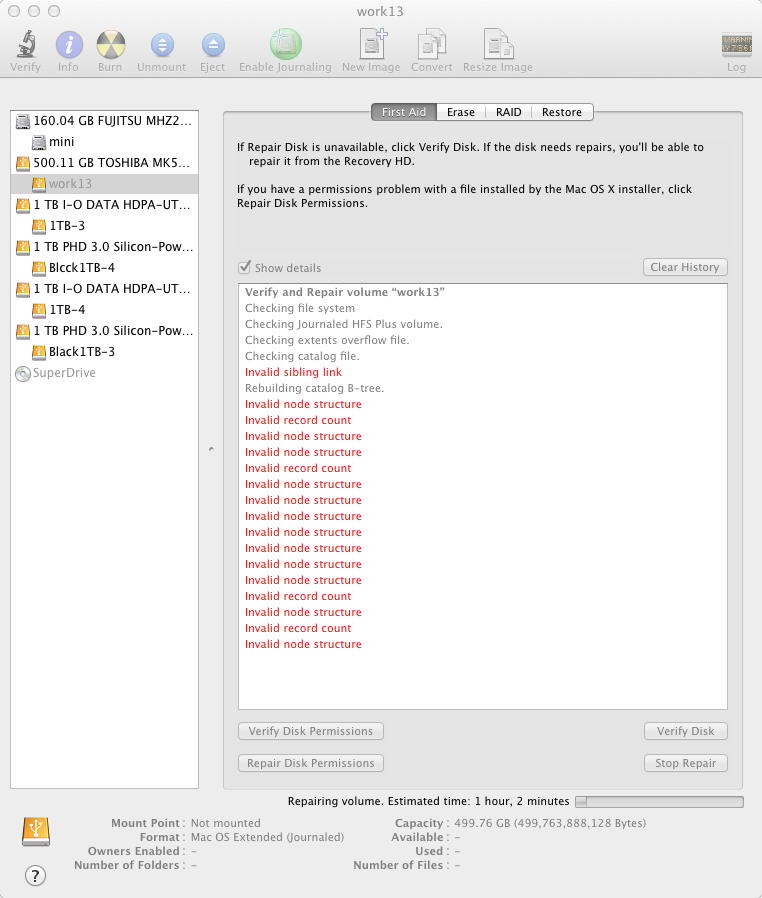Viewport: 762px width, 898px height.
Task: Switch to the First Aid tab
Action: [x=404, y=112]
